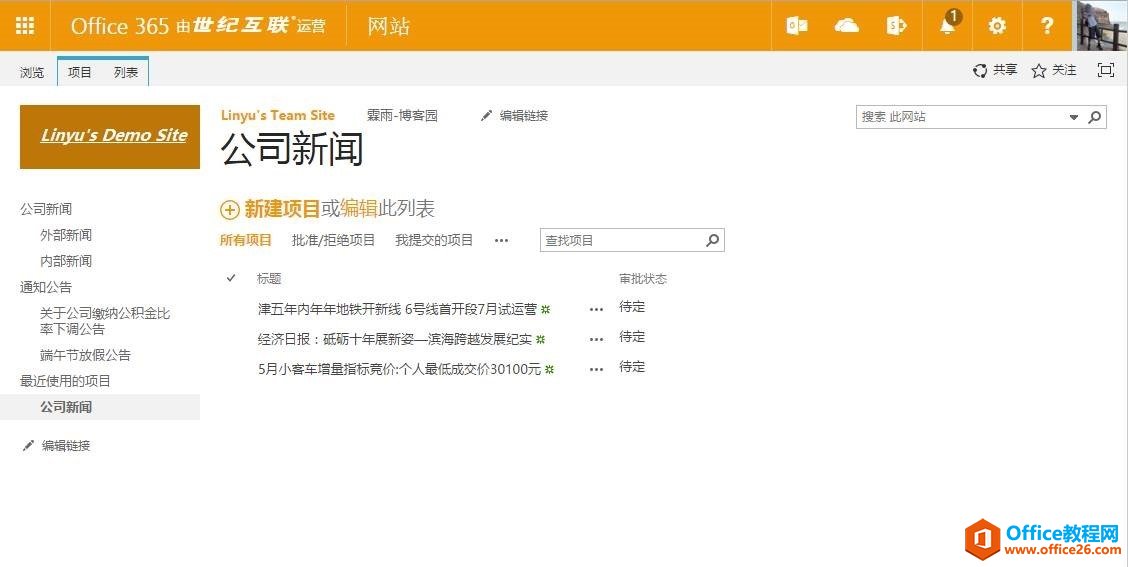This screenshot has width=1128, height=567.
Task: Open 端午节放假公告 in left navigation
Action: [86, 355]
